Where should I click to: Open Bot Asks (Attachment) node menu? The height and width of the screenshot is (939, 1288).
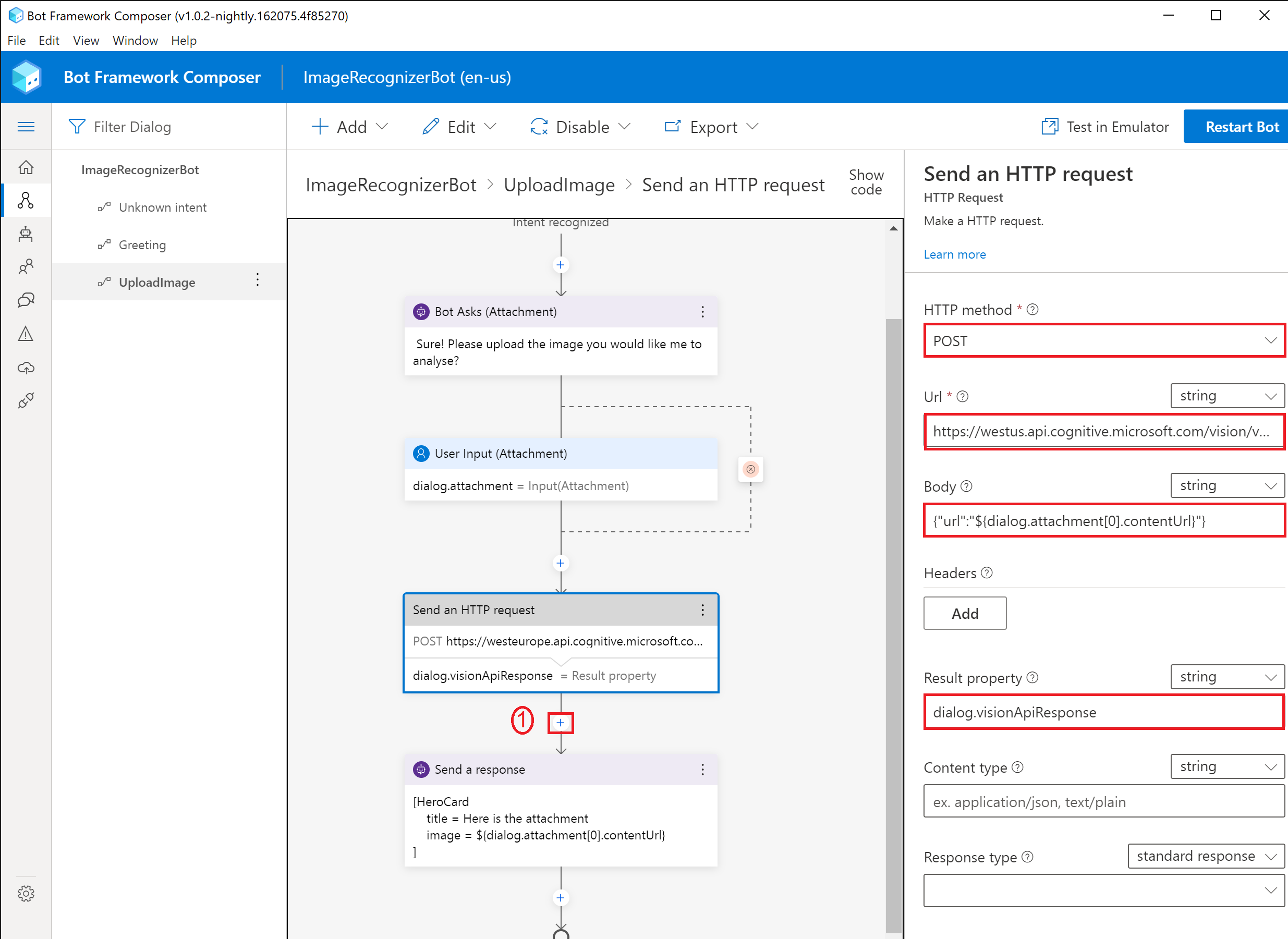click(x=702, y=311)
